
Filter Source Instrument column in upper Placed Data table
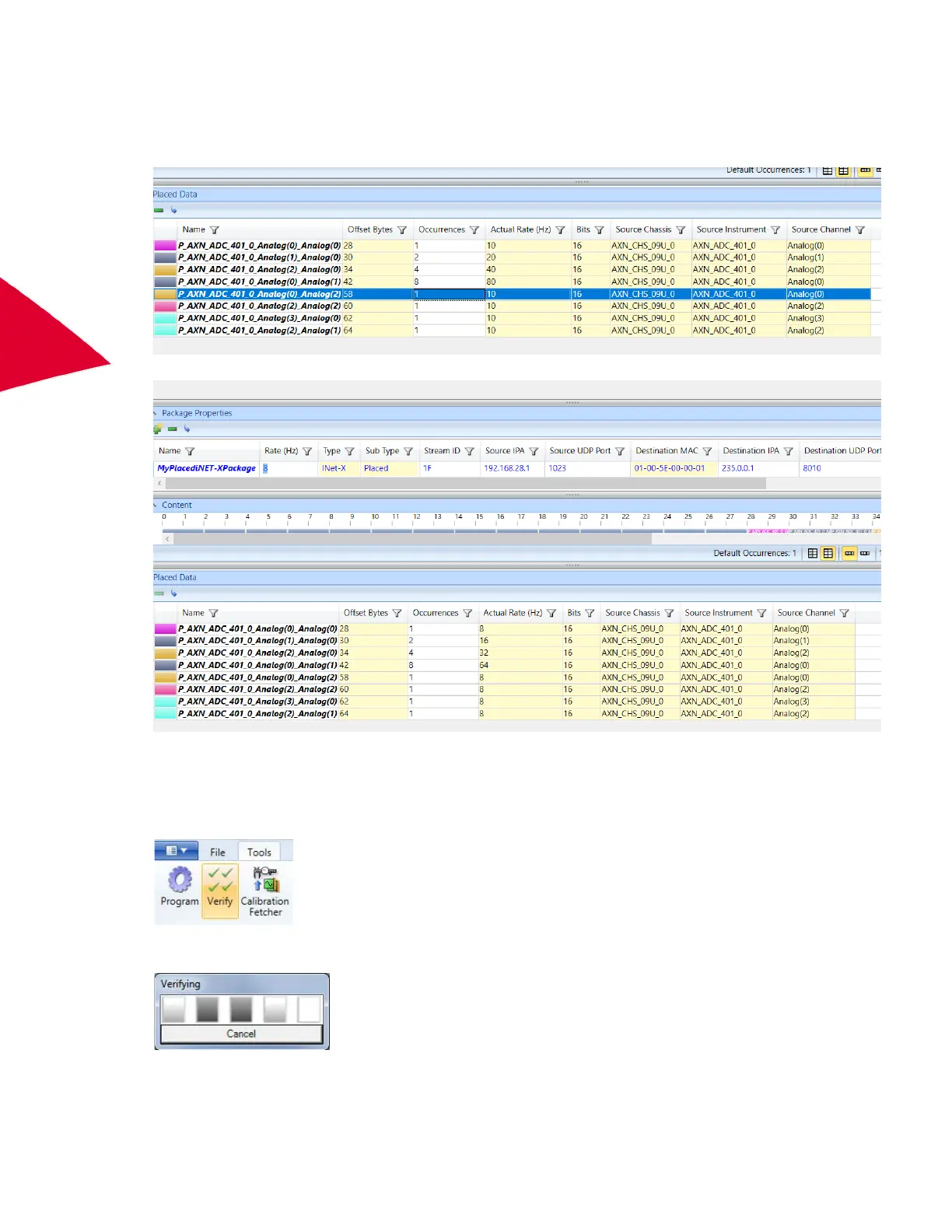(775, 230)
